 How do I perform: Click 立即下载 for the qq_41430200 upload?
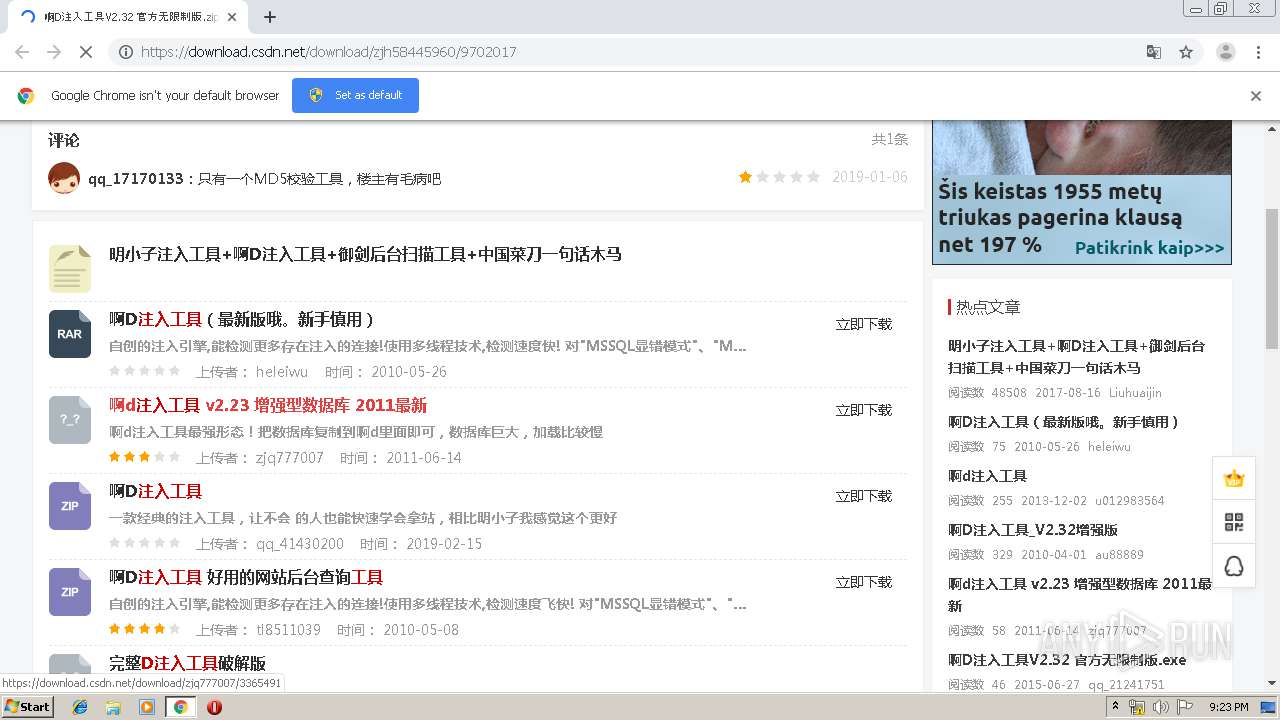(864, 496)
